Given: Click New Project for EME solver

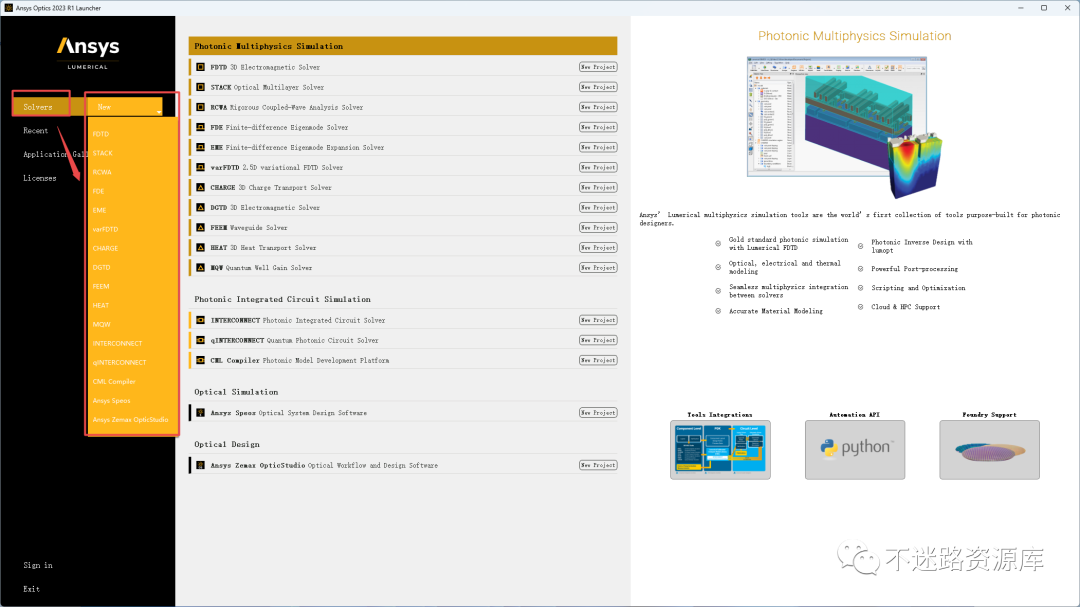Looking at the screenshot, I should (x=598, y=147).
